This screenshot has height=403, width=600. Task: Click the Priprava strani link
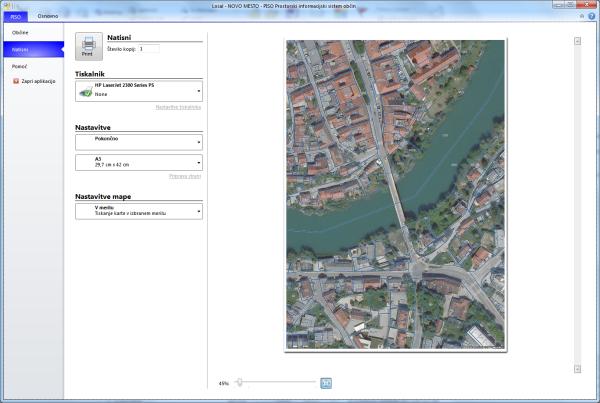[x=185, y=176]
